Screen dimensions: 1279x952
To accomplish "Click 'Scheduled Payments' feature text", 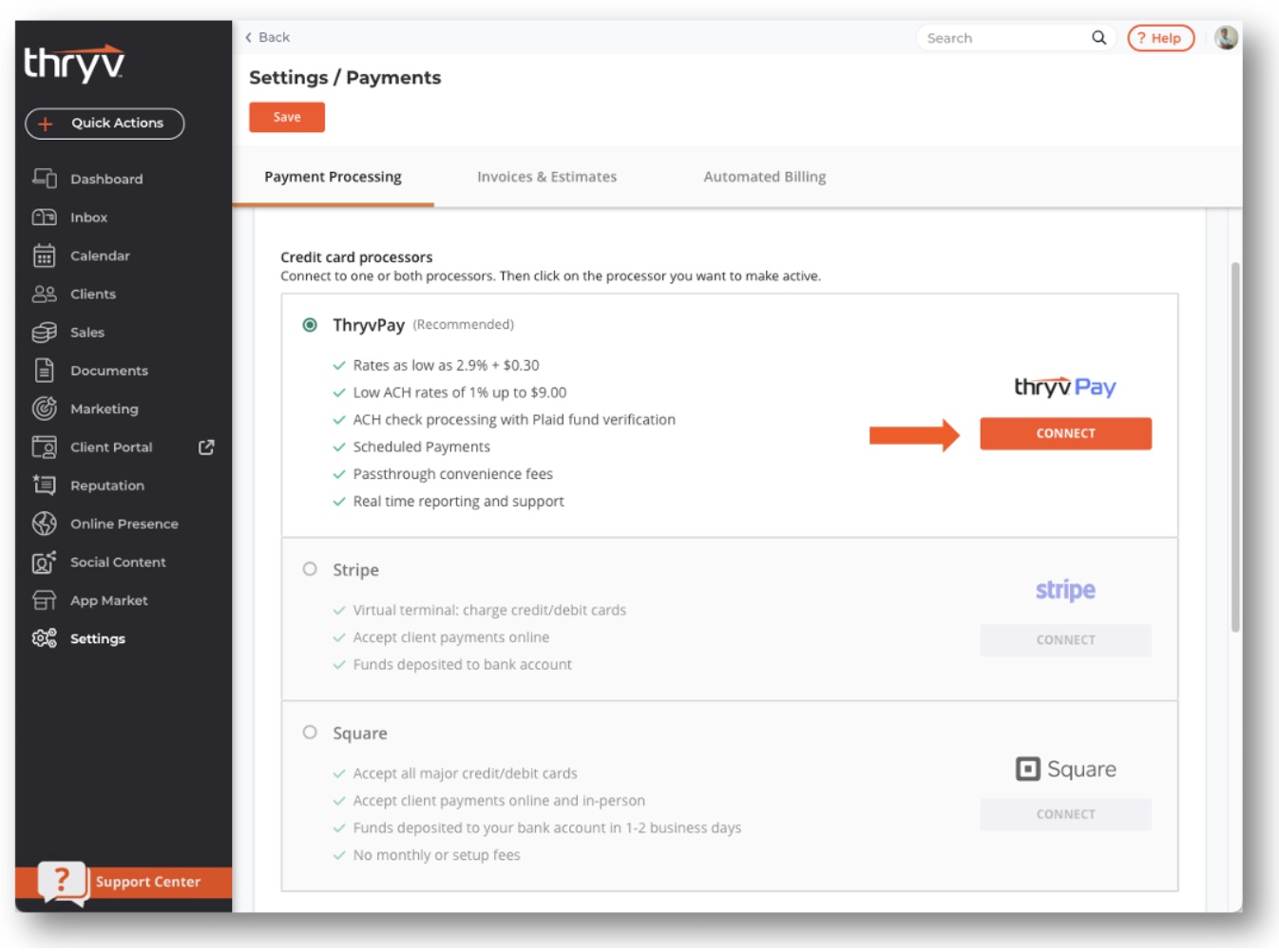I will (422, 447).
